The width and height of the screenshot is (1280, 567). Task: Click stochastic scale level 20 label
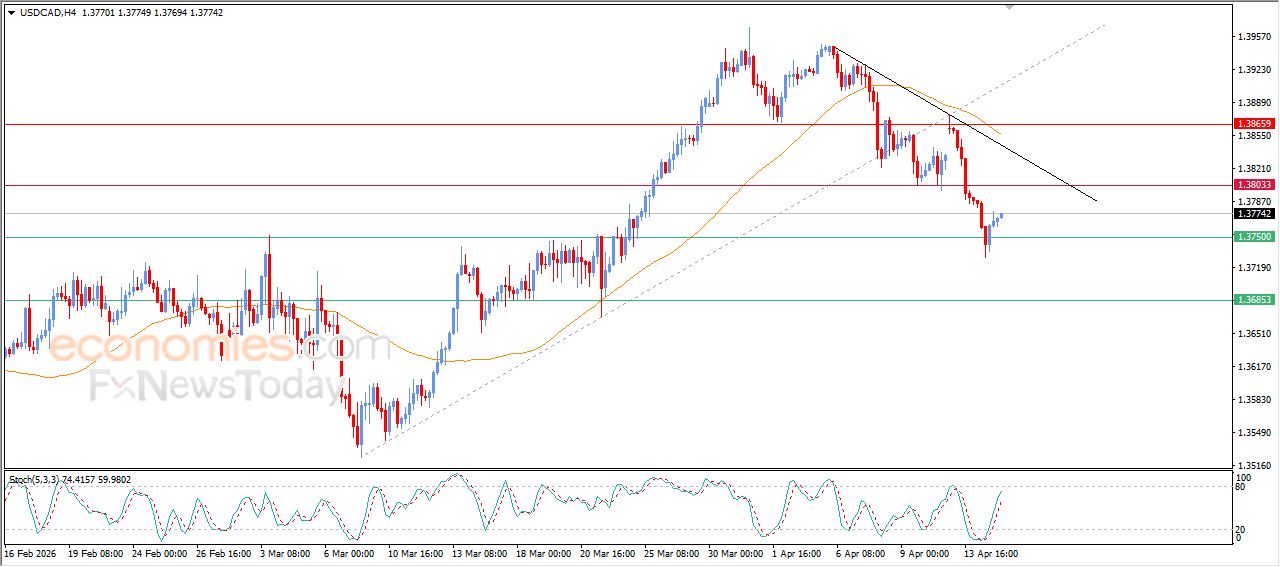pos(1242,529)
